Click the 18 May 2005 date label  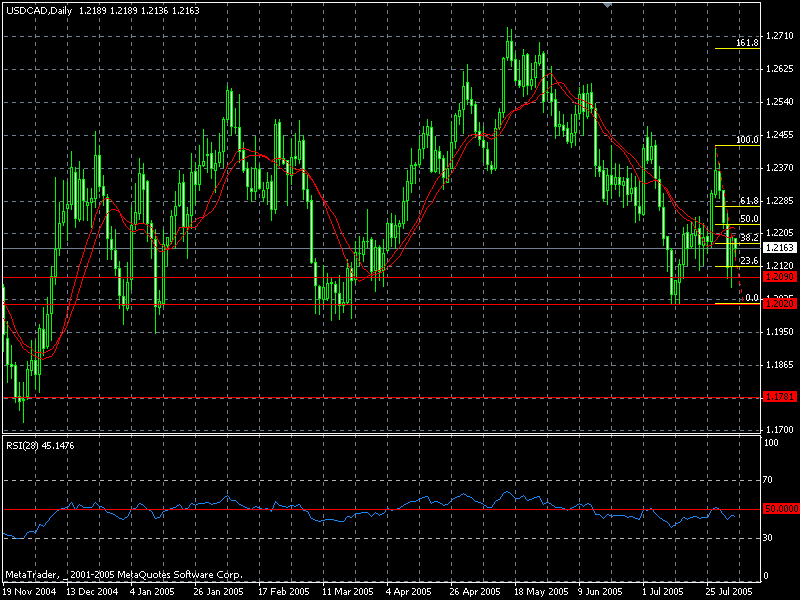[541, 592]
